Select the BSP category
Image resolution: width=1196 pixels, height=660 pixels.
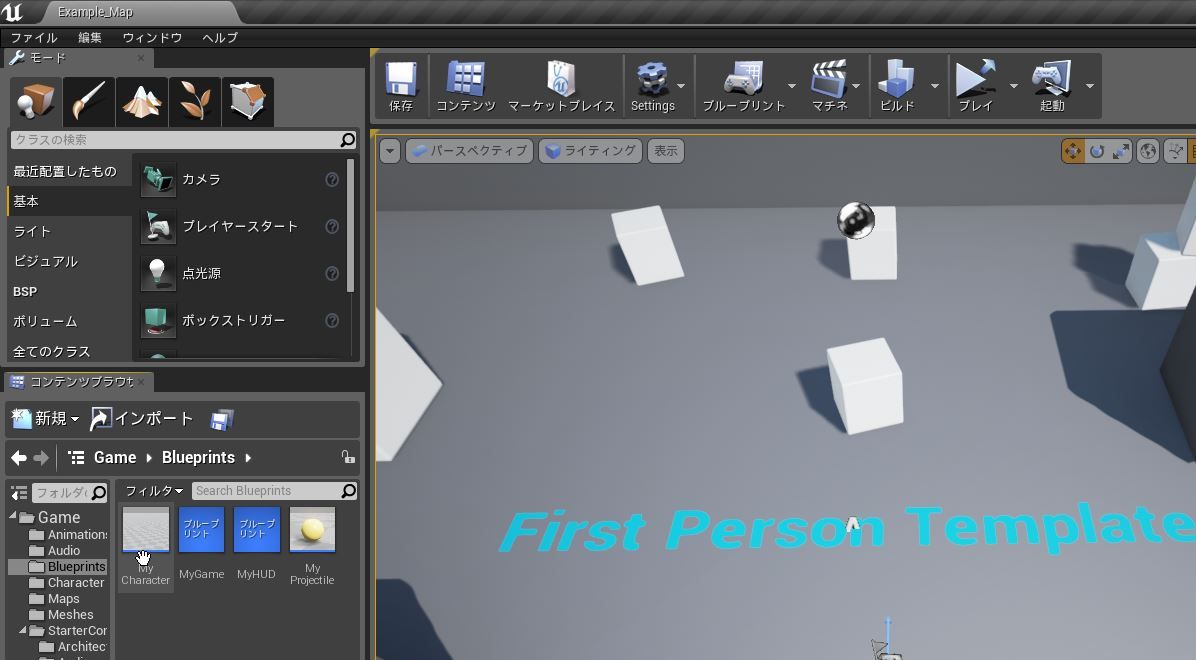(x=69, y=291)
